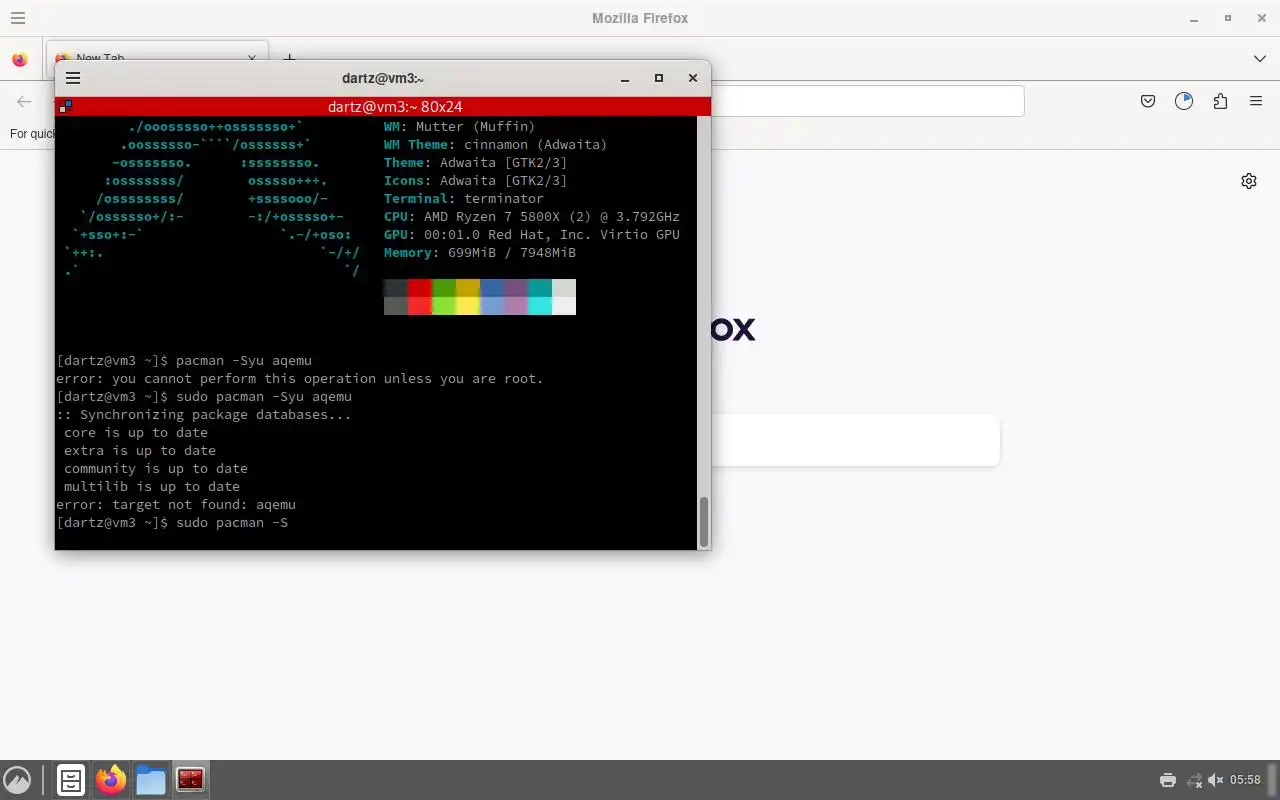Click the muted volume tray icon
Screen dimensions: 1280x800
coord(1216,780)
